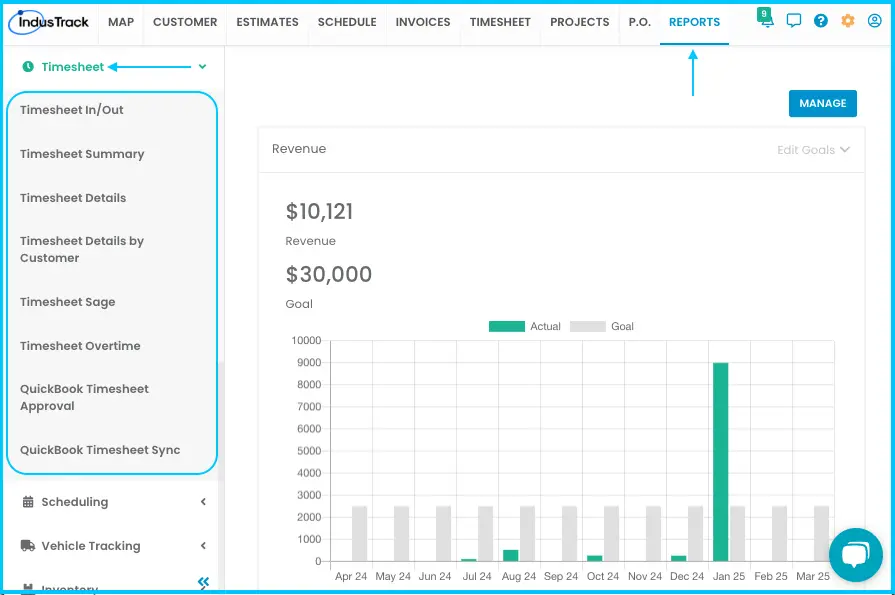Open QuickBook Timesheet Approval report
The image size is (895, 595).
pos(84,397)
